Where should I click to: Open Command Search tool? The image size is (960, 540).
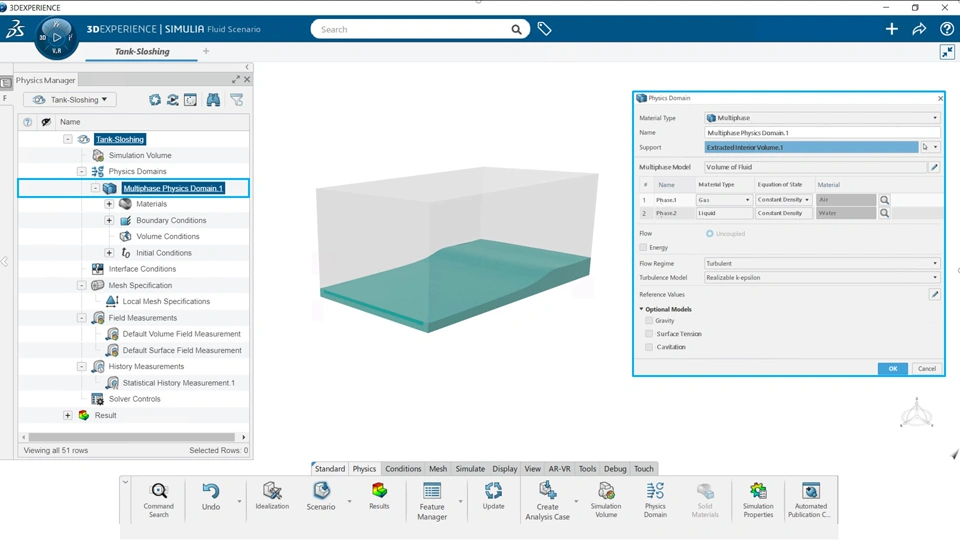[x=159, y=500]
